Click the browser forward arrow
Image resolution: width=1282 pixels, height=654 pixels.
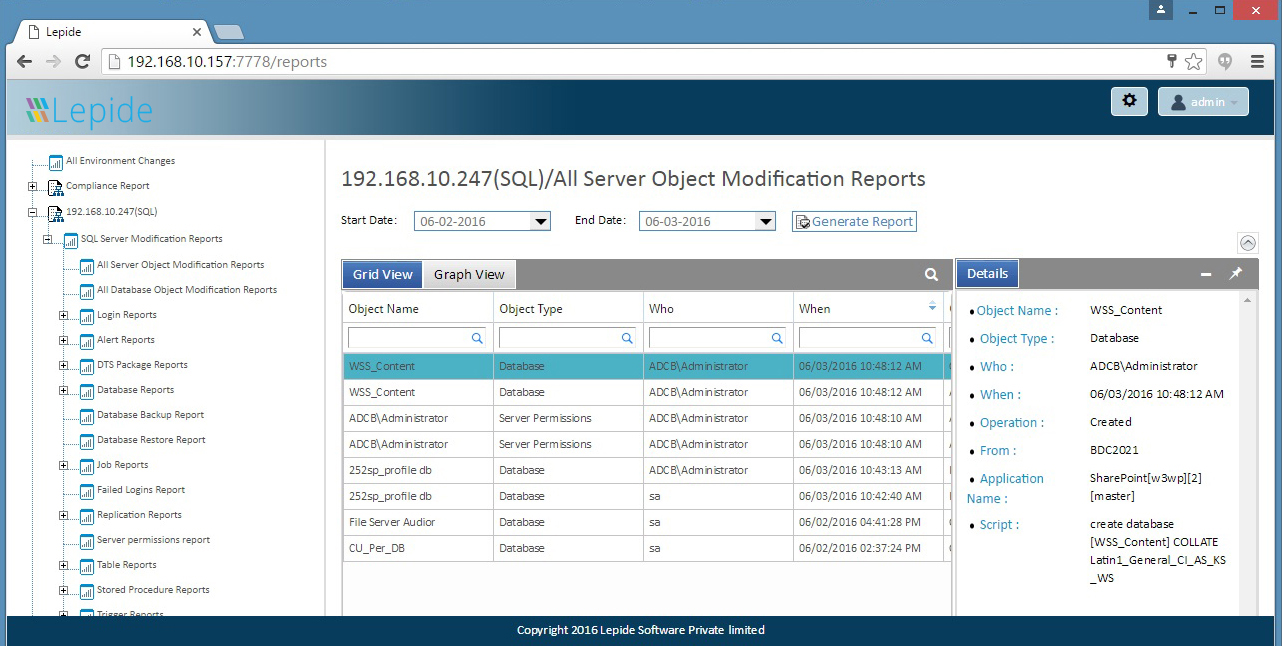[x=53, y=62]
